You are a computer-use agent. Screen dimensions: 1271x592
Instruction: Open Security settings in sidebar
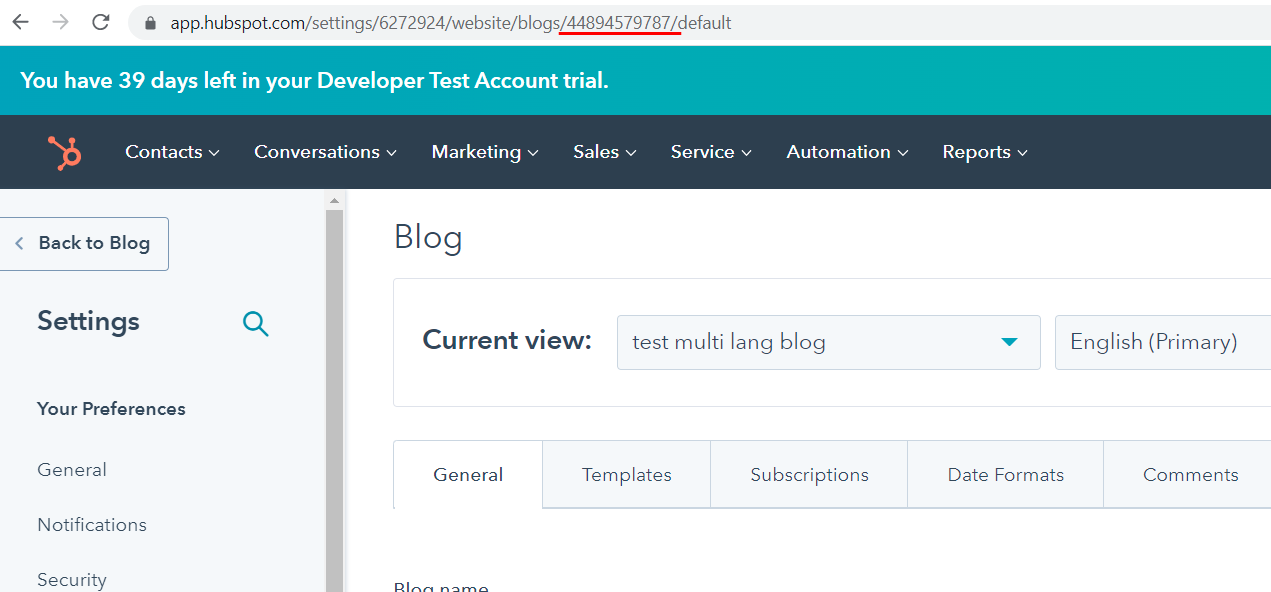tap(72, 580)
